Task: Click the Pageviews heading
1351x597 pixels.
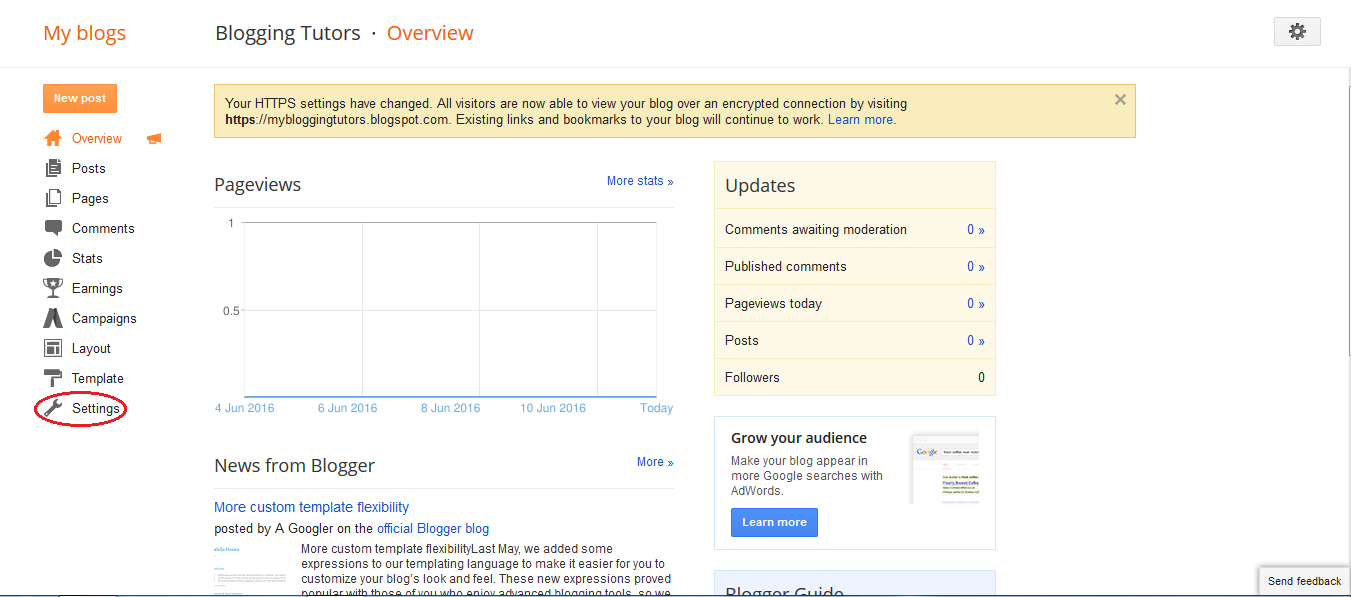Action: pos(257,185)
